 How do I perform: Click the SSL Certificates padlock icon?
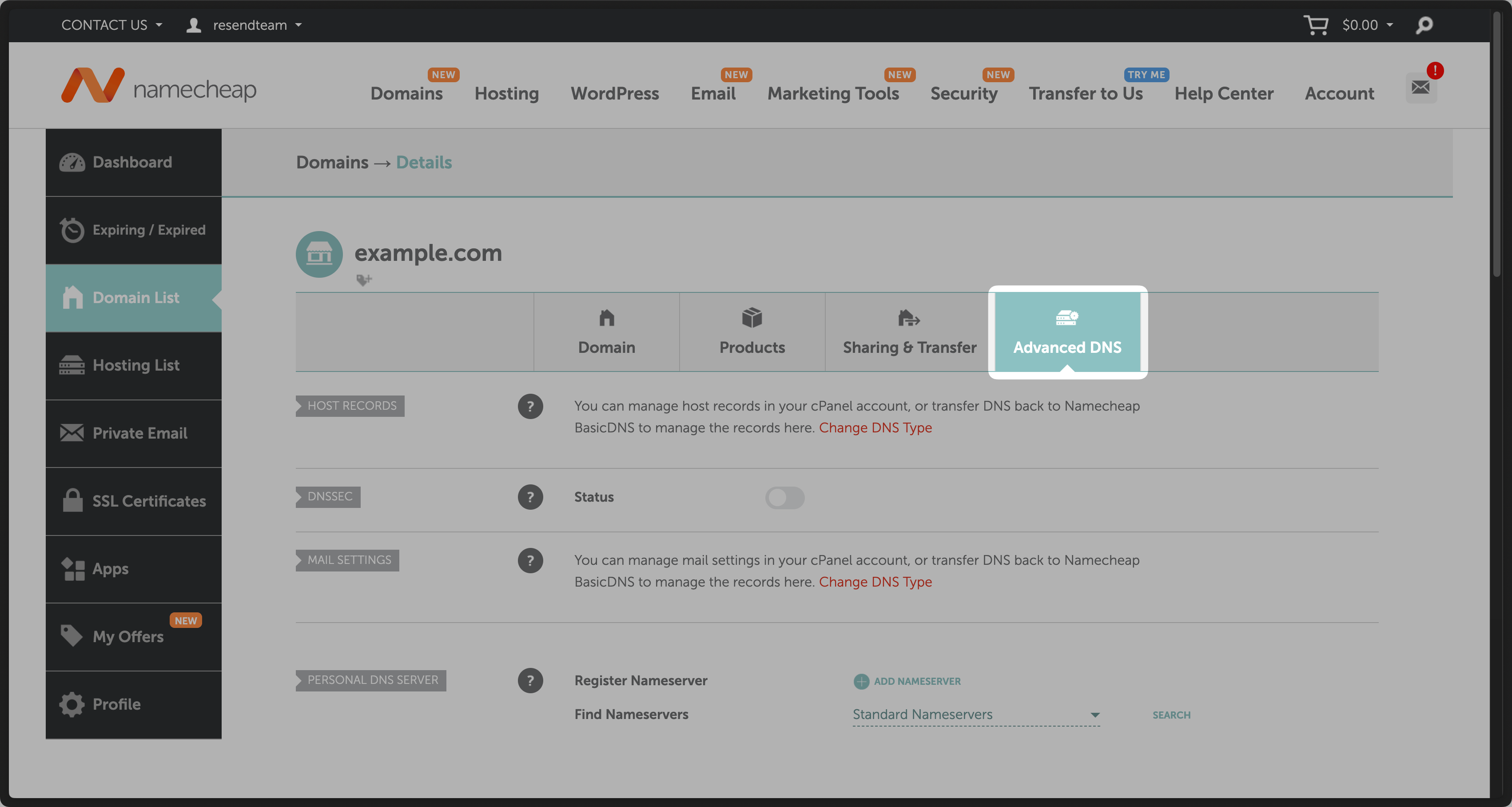(x=72, y=500)
